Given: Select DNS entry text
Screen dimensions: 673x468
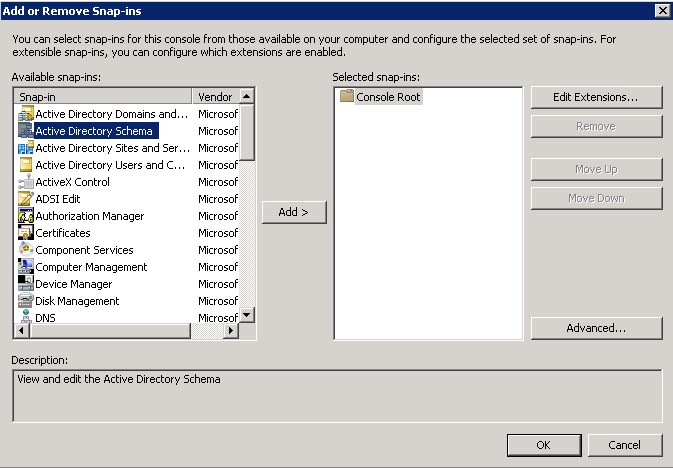Looking at the screenshot, I should coord(45,318).
